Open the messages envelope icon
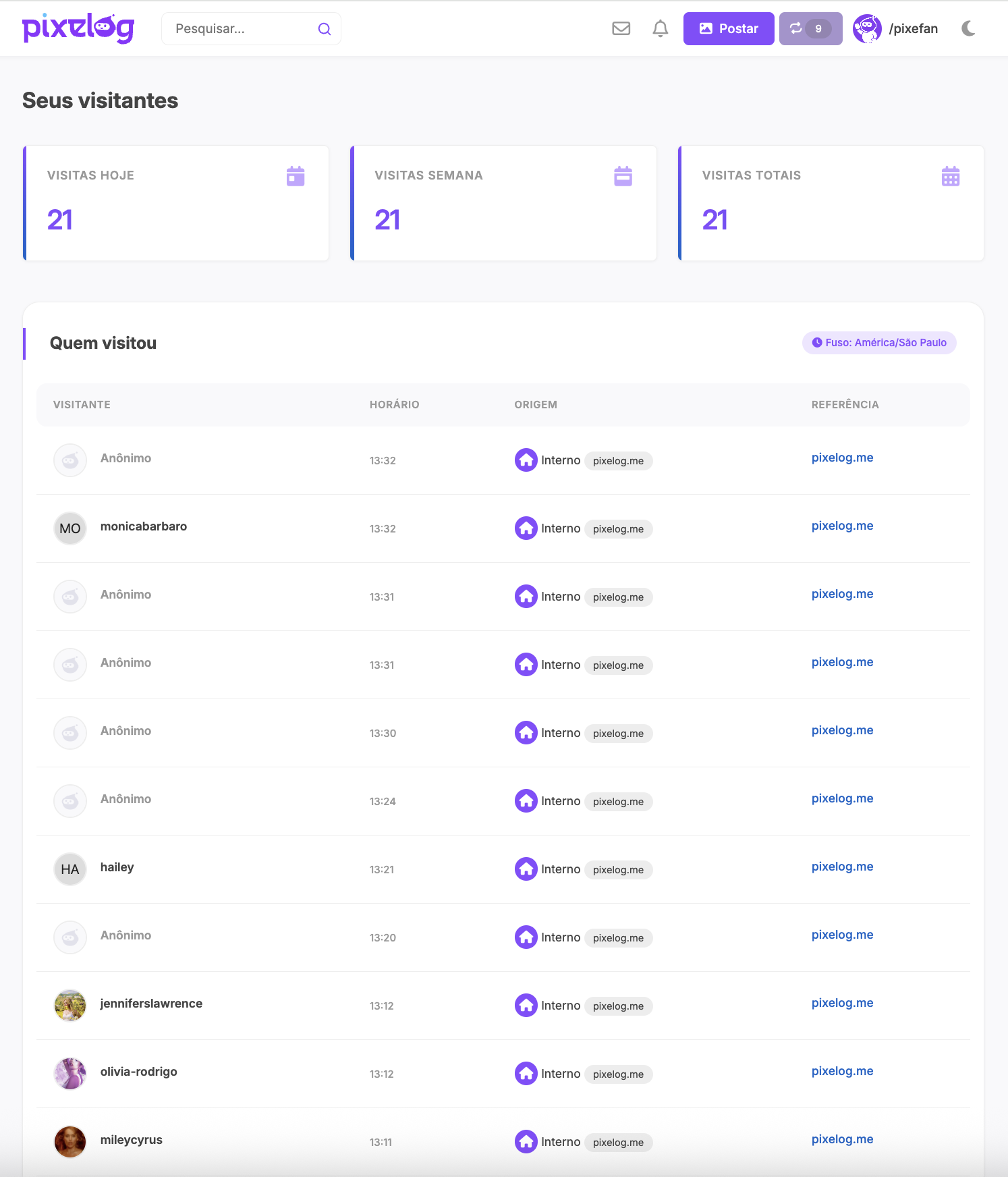 click(621, 28)
